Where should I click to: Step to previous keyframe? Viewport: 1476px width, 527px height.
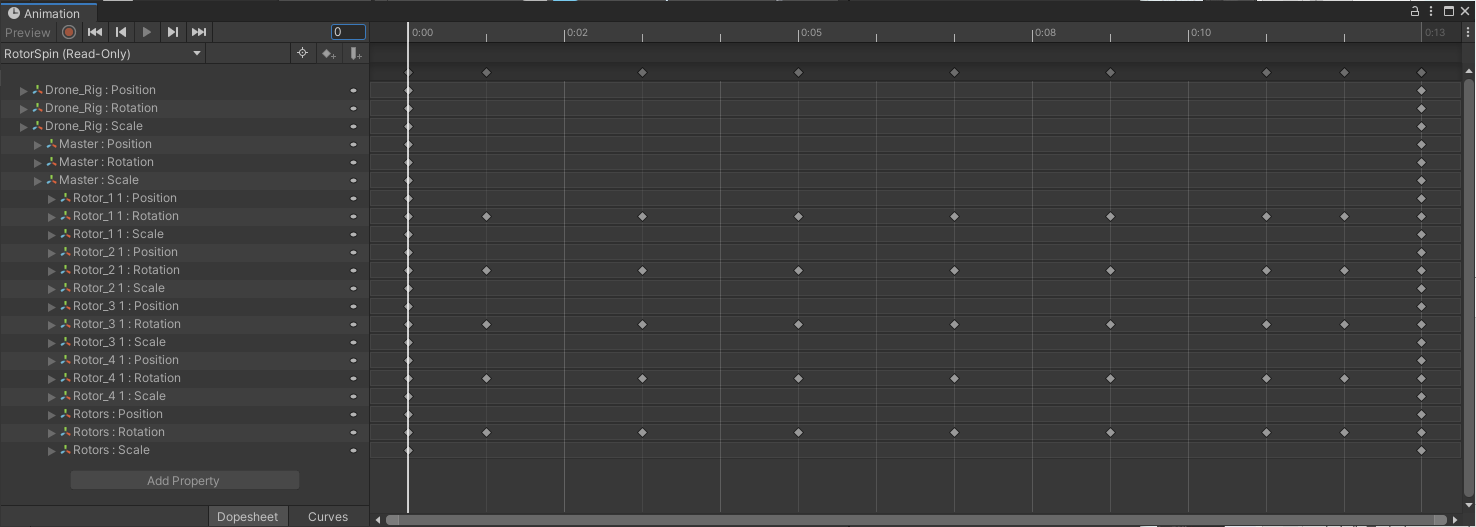pos(121,32)
